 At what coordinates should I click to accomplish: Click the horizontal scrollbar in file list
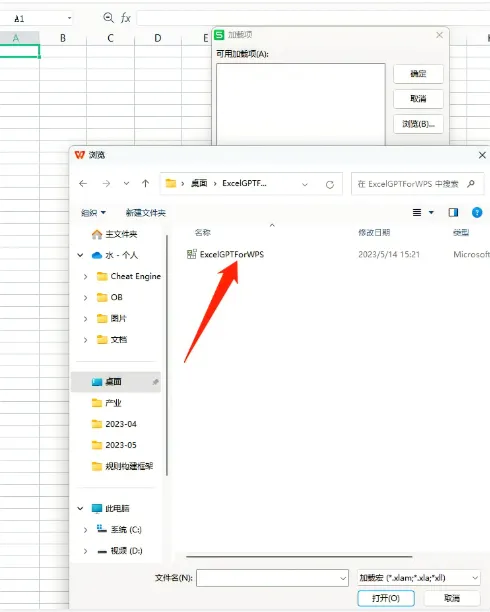(299, 557)
